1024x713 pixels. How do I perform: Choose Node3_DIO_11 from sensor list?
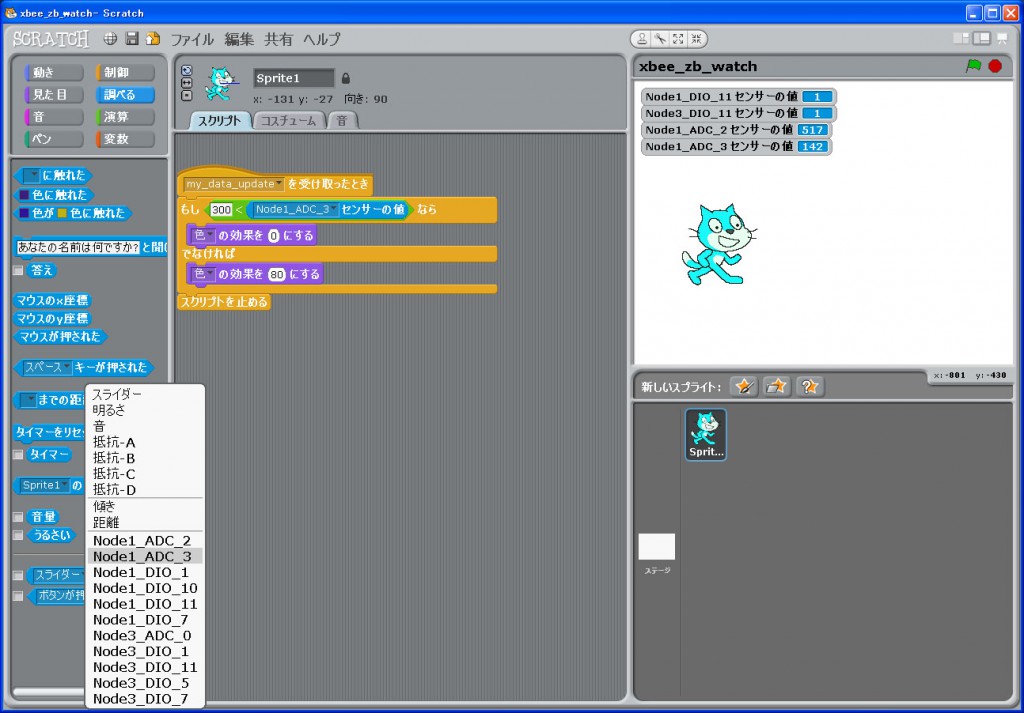(144, 667)
